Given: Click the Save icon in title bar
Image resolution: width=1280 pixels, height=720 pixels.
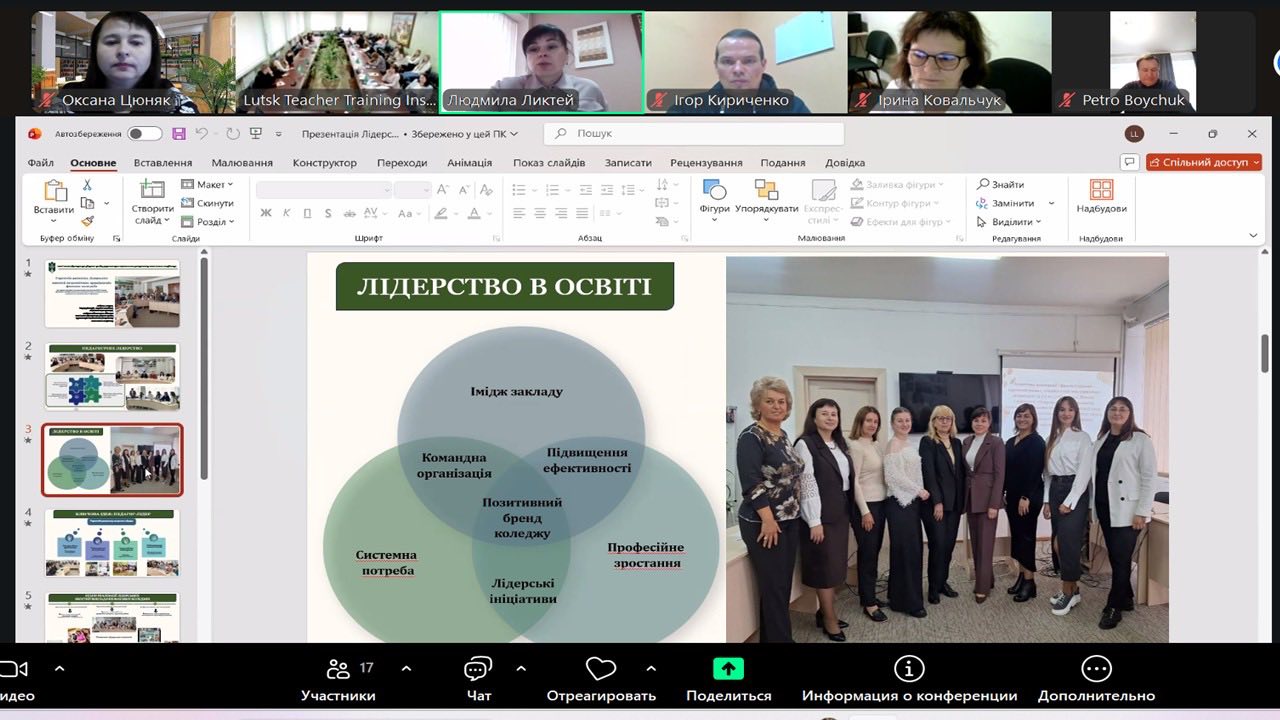Looking at the screenshot, I should [x=179, y=134].
